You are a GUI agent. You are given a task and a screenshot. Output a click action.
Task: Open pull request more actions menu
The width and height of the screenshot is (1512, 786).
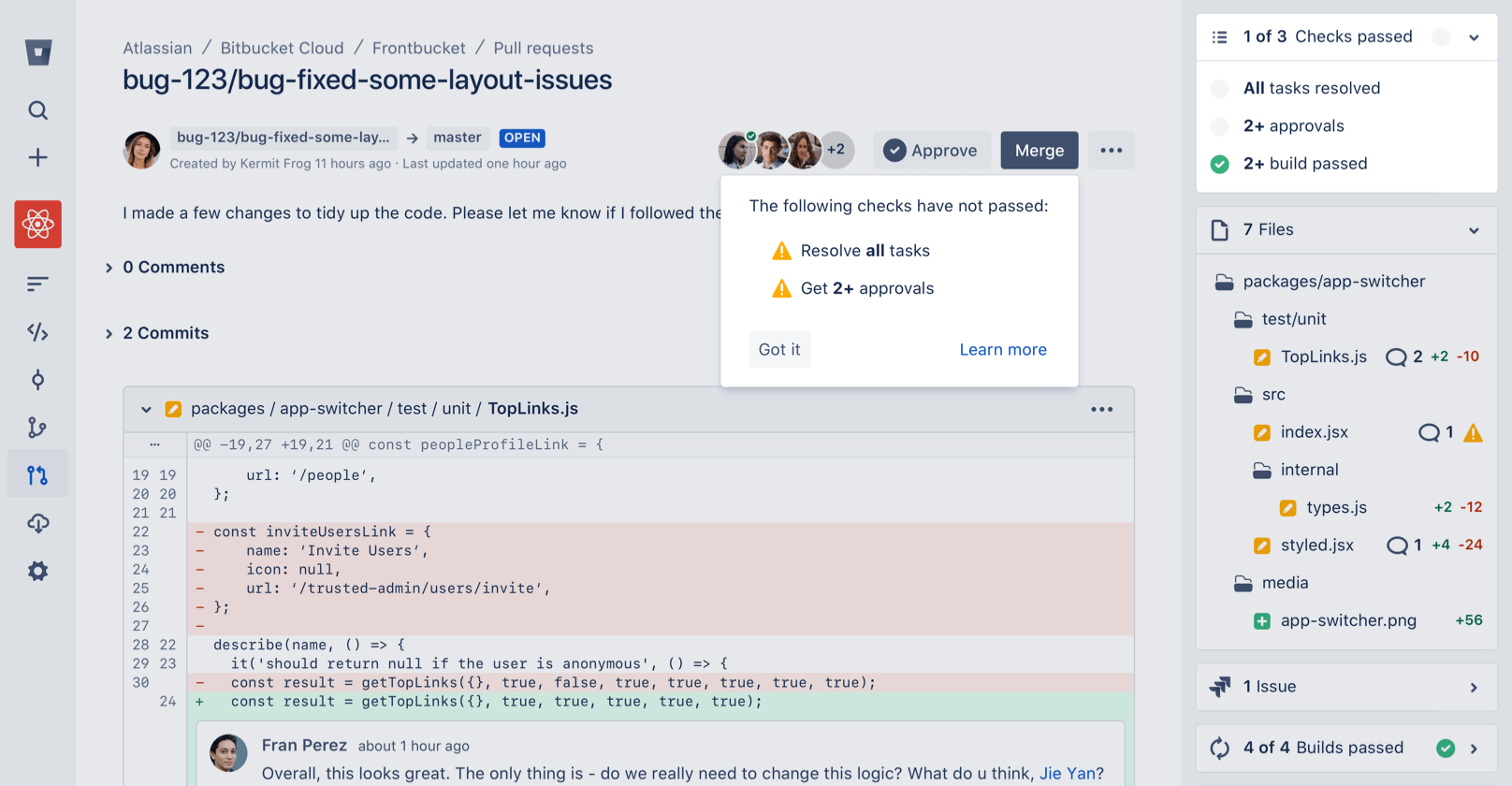click(x=1111, y=151)
